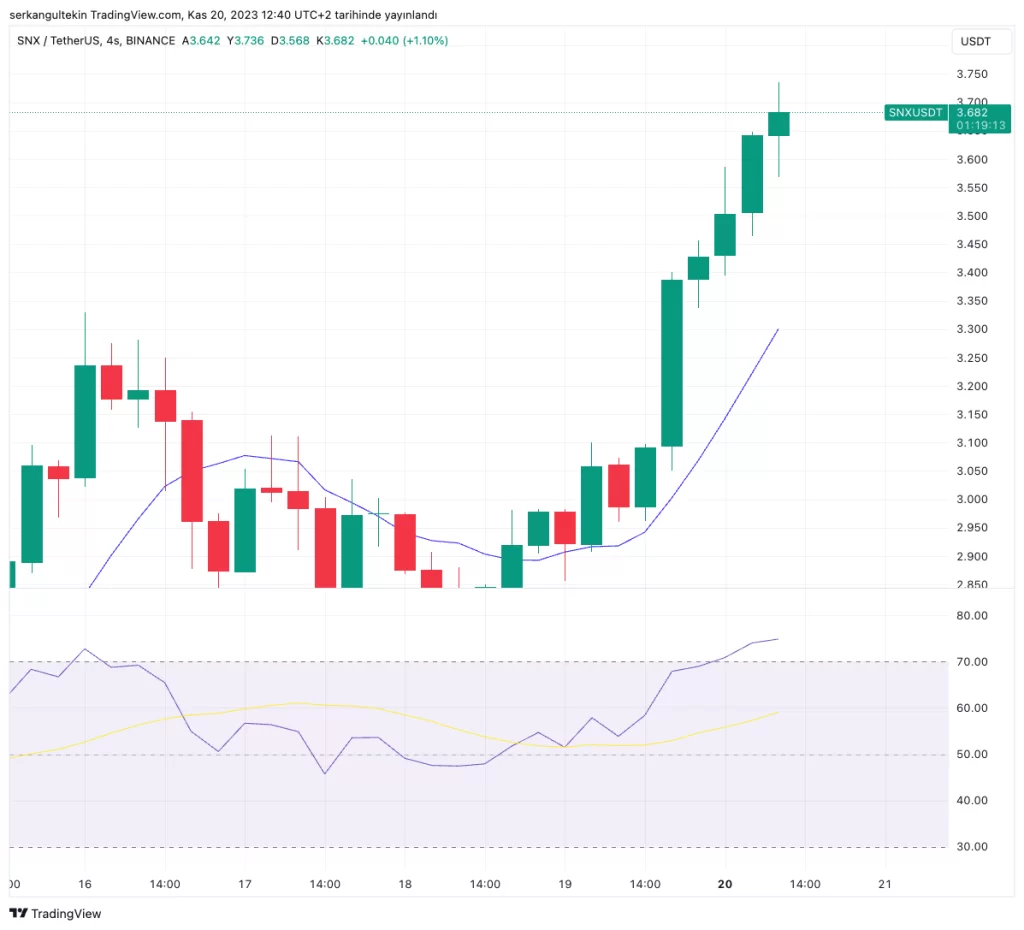The width and height of the screenshot is (1024, 930).
Task: Click the BINANCE exchange label in the header
Action: coord(150,41)
